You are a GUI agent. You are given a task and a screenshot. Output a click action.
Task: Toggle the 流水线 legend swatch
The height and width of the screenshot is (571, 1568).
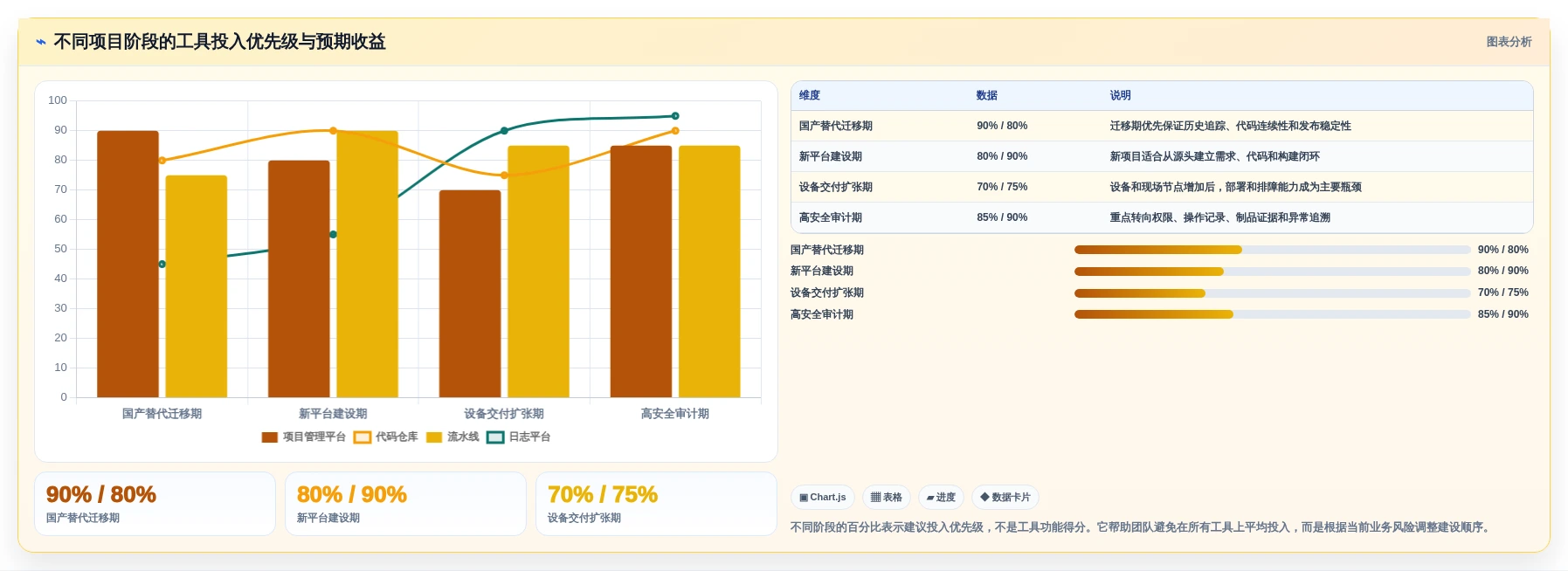click(x=434, y=437)
